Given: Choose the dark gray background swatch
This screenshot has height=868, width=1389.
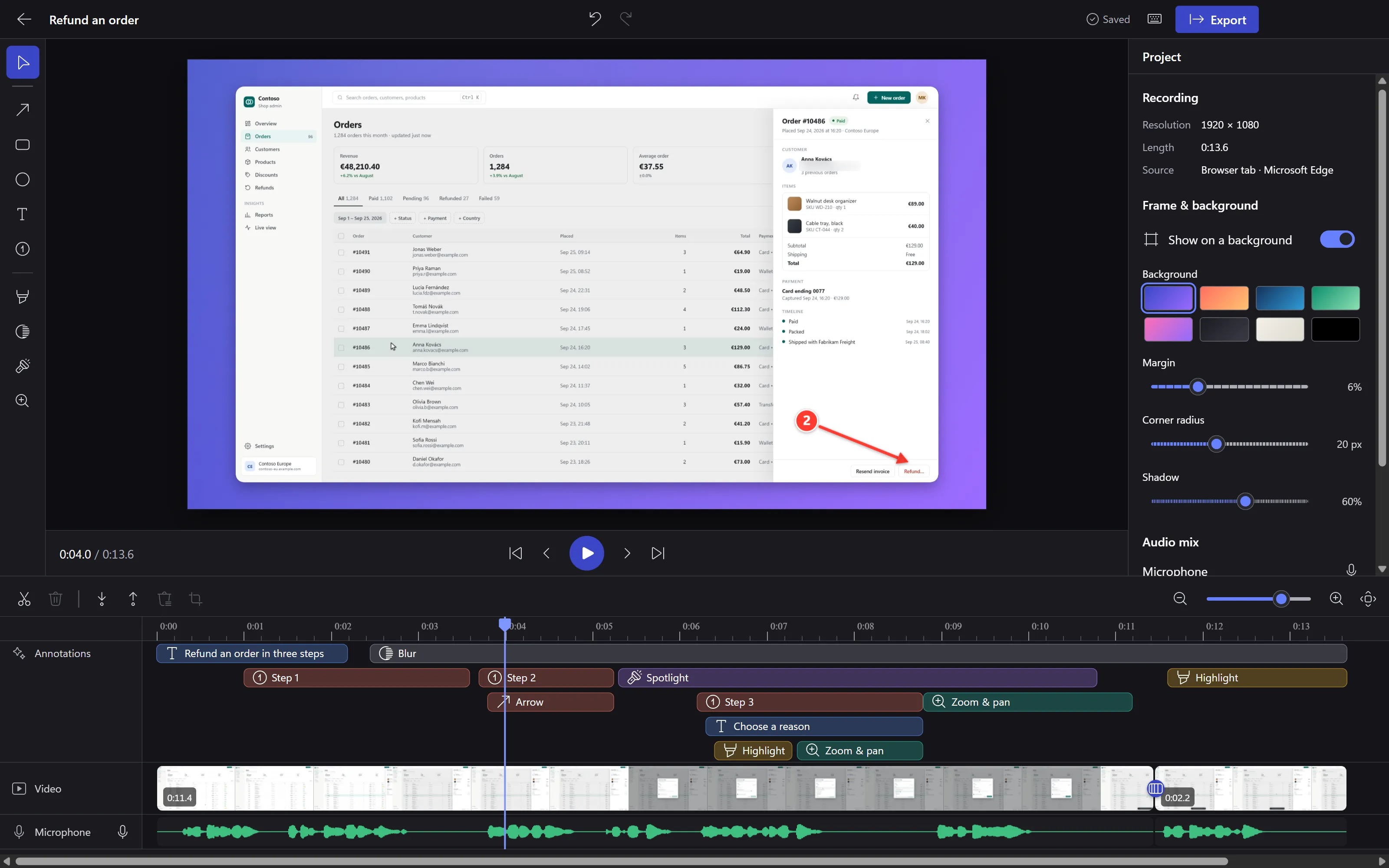Looking at the screenshot, I should tap(1224, 329).
